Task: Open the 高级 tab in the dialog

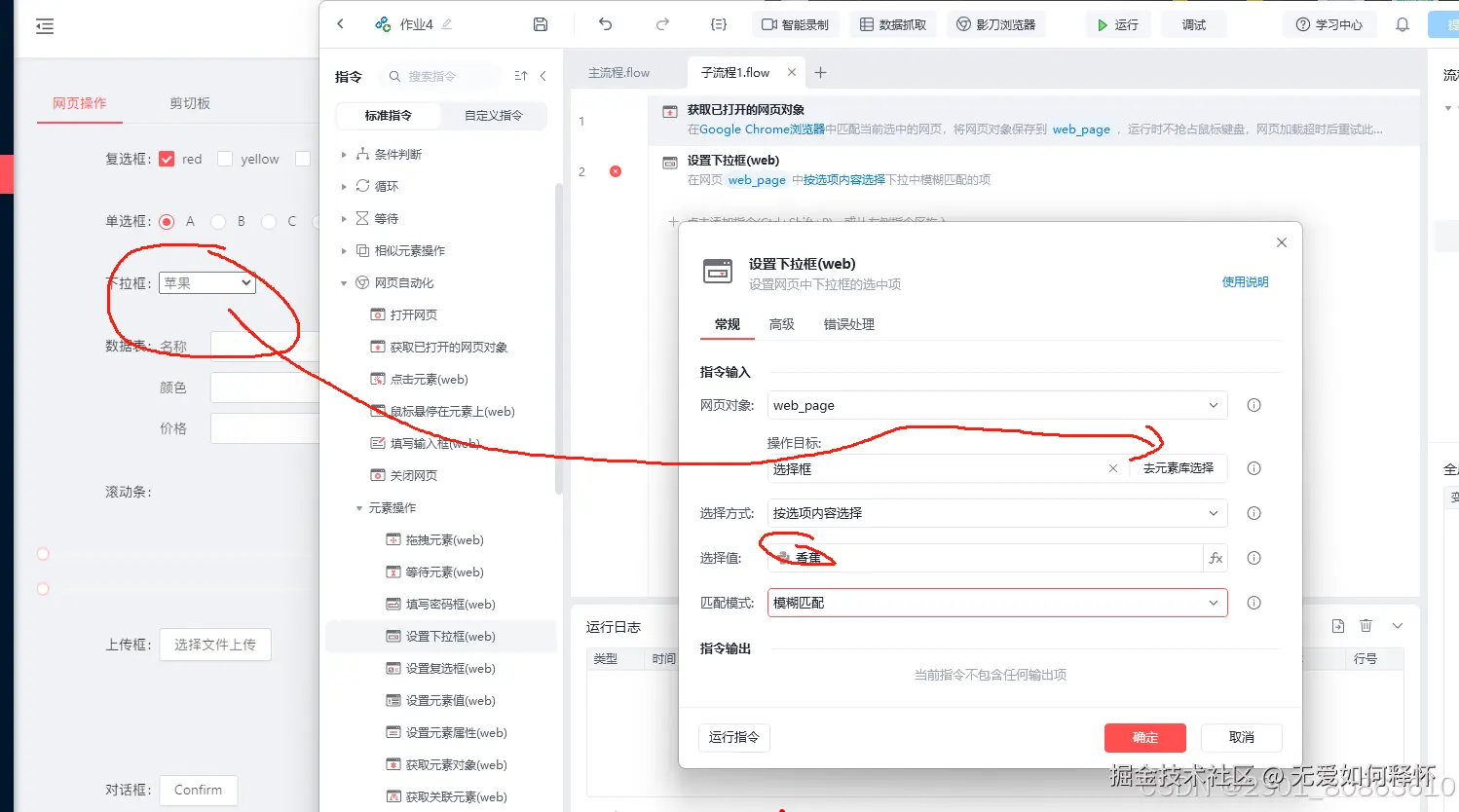Action: coord(780,326)
